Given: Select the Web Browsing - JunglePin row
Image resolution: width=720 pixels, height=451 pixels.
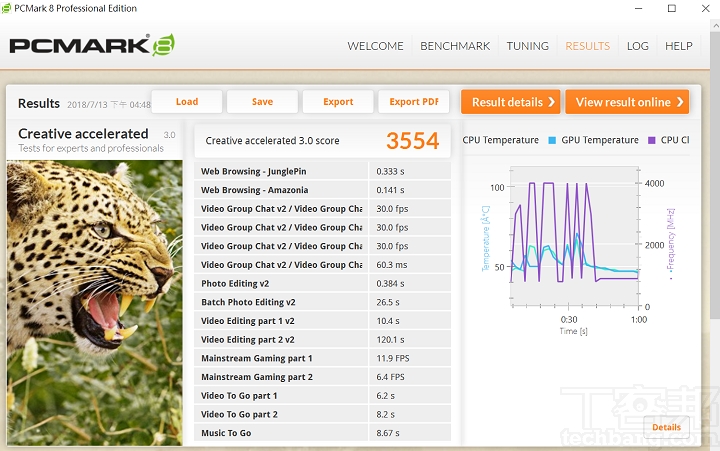Looking at the screenshot, I should pos(322,171).
